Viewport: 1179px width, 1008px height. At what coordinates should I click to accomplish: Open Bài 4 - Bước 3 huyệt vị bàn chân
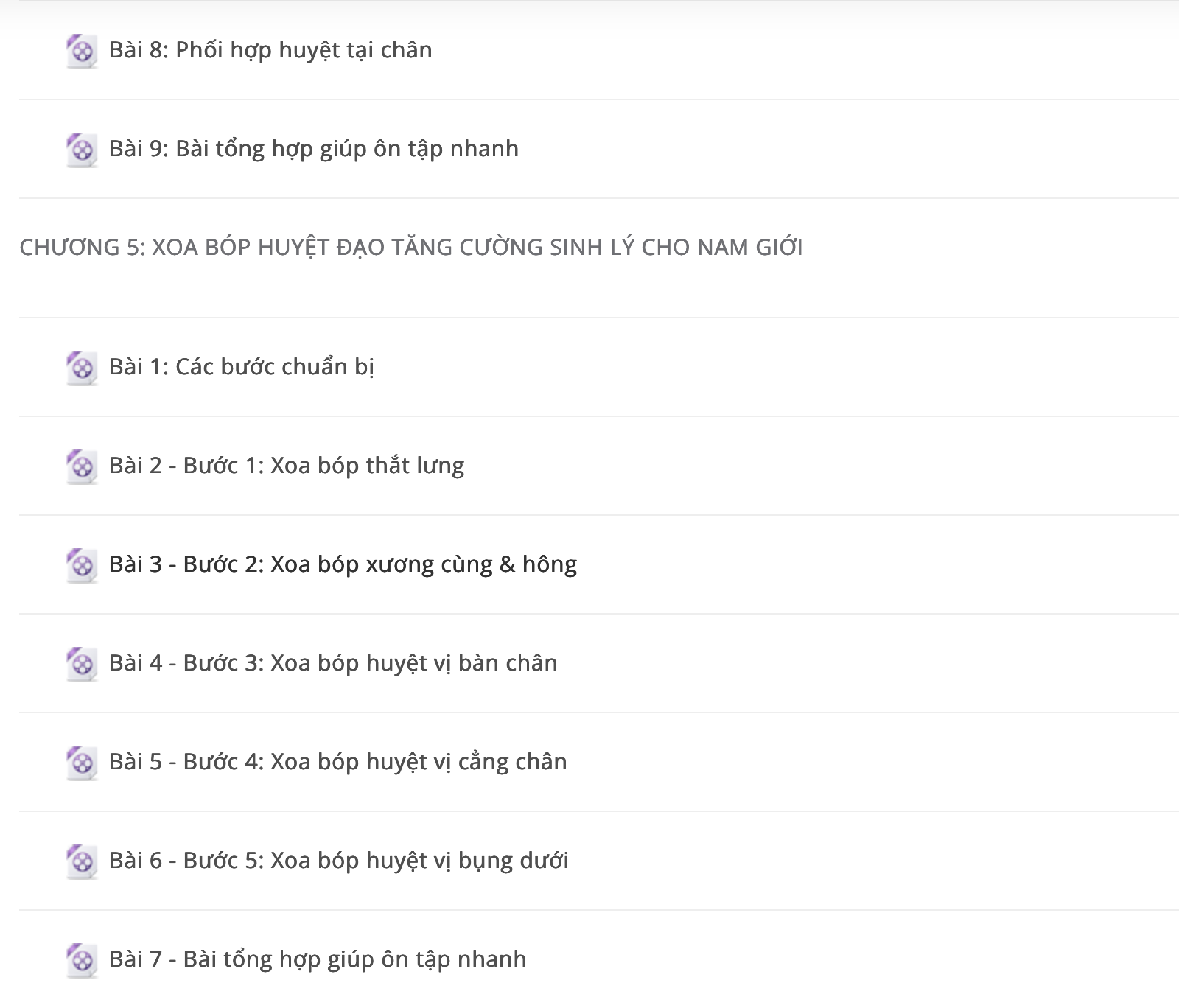coord(333,663)
